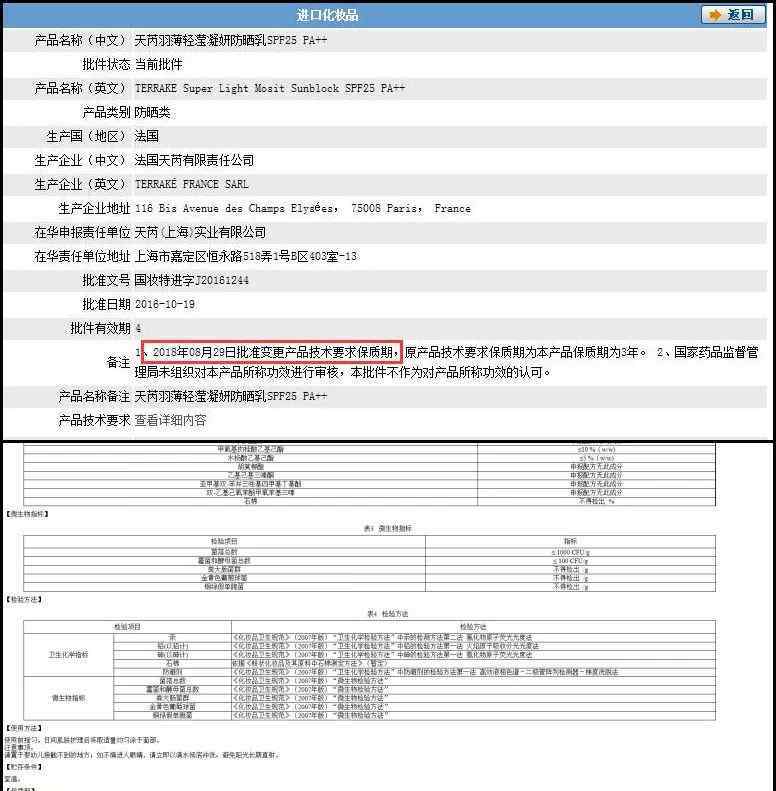This screenshot has width=776, height=791.
Task: Select validity period value 4
Action: click(138, 328)
